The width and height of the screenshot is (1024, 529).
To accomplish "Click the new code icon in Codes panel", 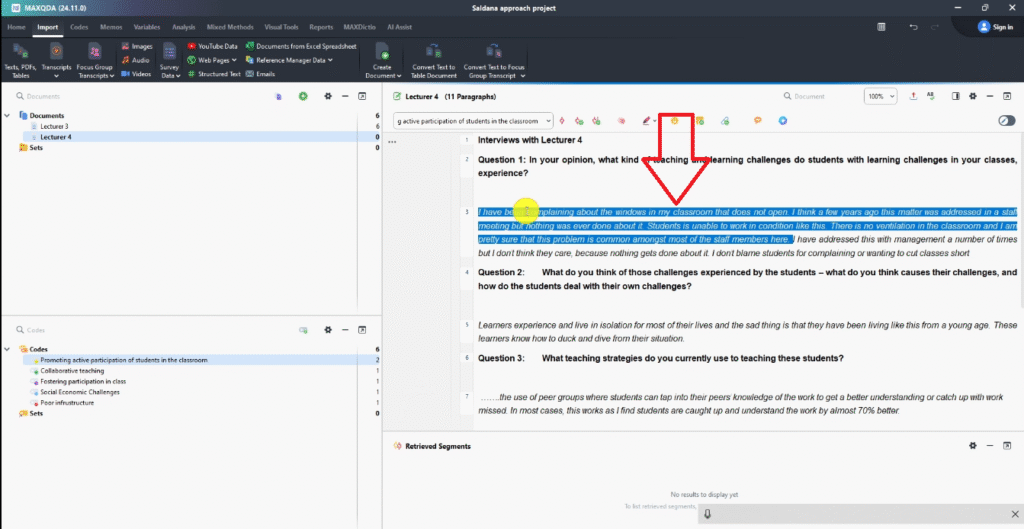I will pos(303,329).
